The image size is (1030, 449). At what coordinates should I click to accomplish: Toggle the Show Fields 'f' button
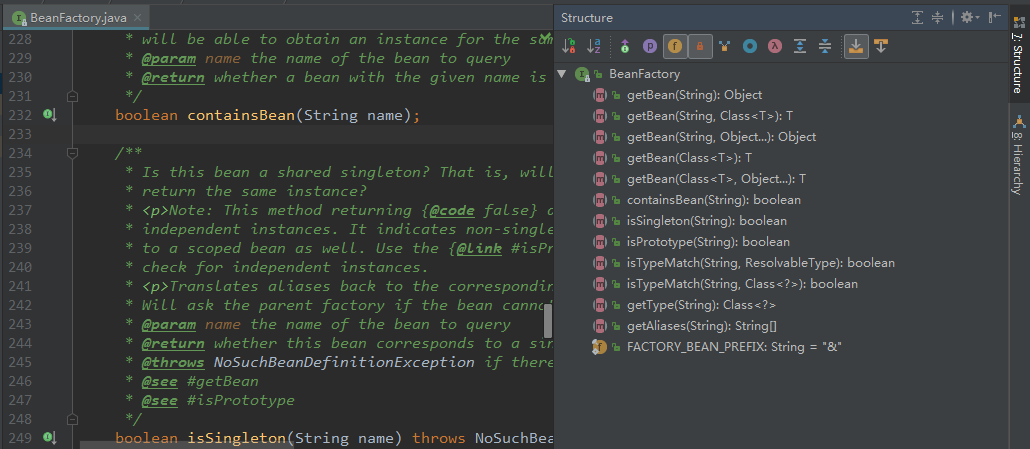[x=675, y=46]
